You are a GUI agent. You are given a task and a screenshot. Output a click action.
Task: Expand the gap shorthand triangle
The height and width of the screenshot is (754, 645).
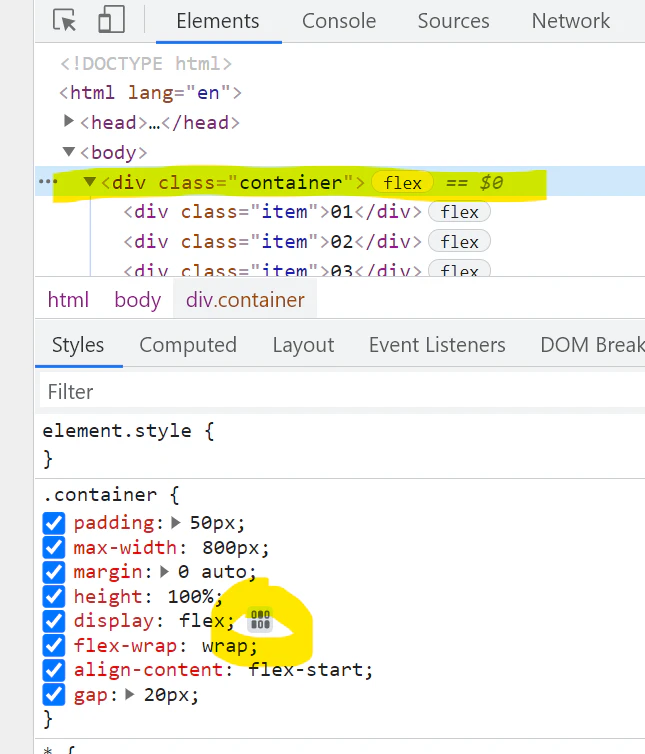(129, 694)
